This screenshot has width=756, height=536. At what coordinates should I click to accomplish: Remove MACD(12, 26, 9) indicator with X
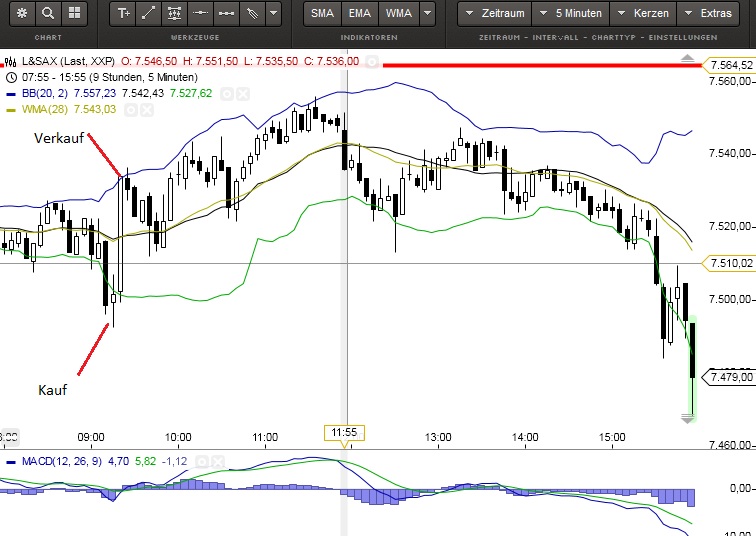[x=218, y=462]
